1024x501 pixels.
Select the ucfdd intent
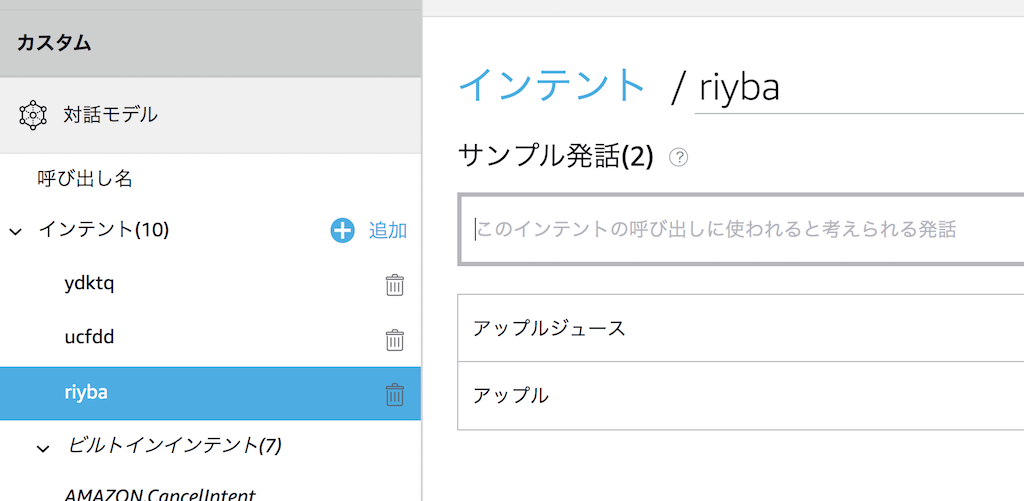89,338
